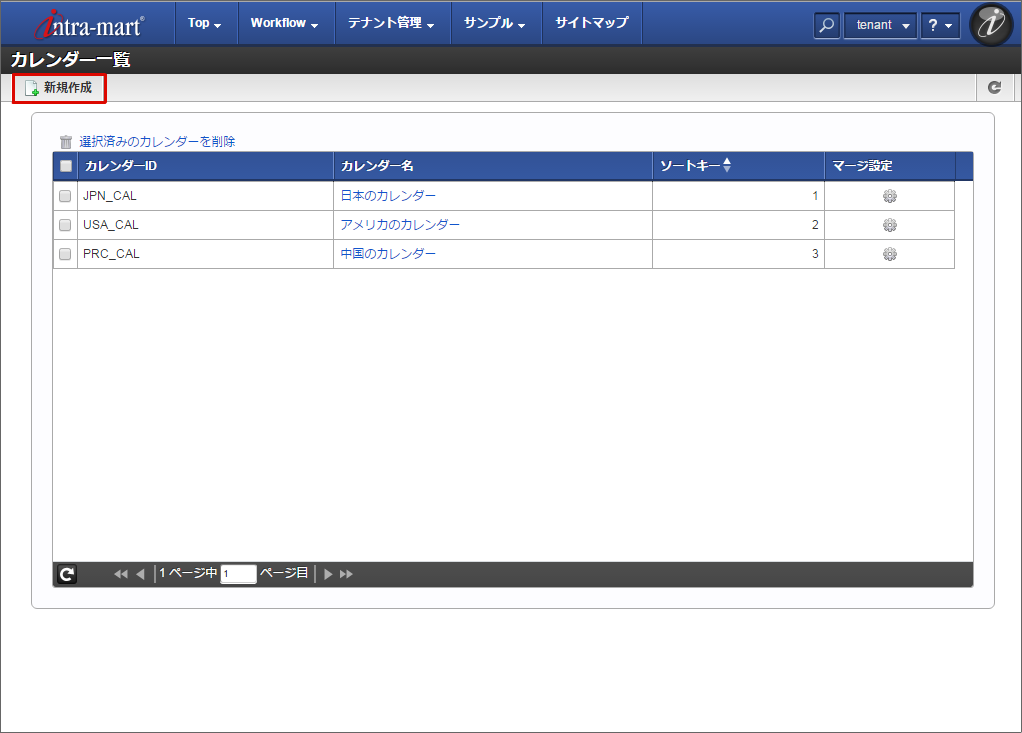Sort by ソートキー arrow icon

click(x=727, y=165)
